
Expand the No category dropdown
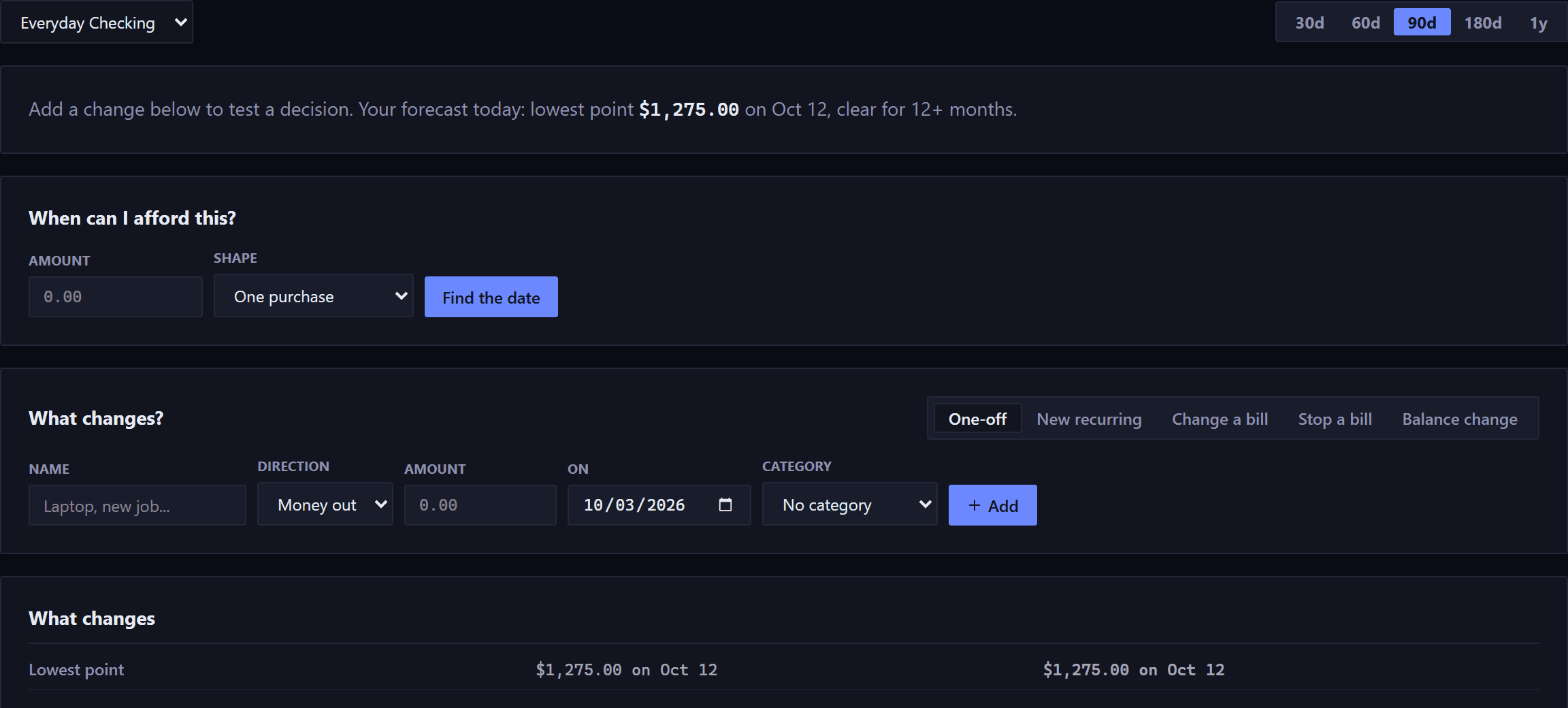849,504
